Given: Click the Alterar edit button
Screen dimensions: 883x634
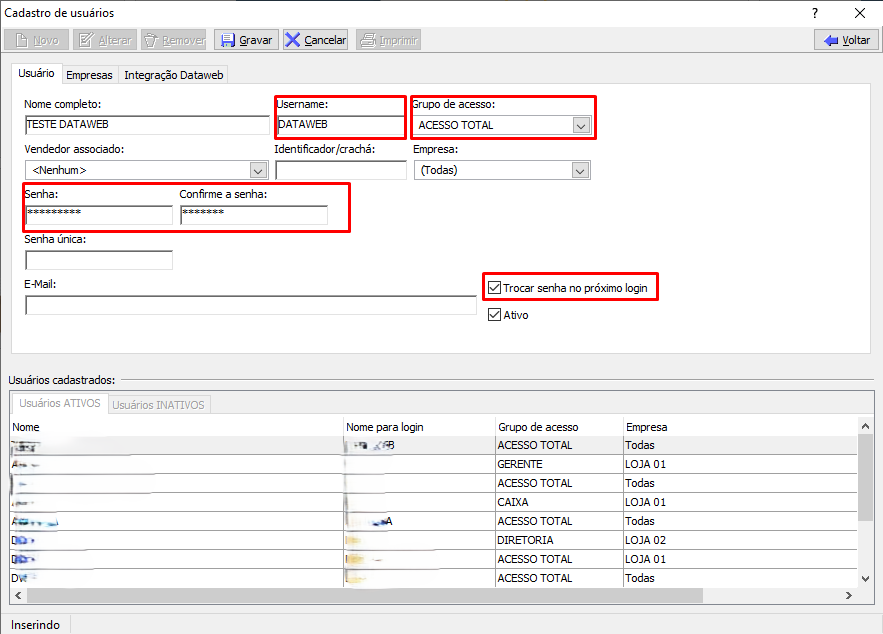Looking at the screenshot, I should coord(105,40).
